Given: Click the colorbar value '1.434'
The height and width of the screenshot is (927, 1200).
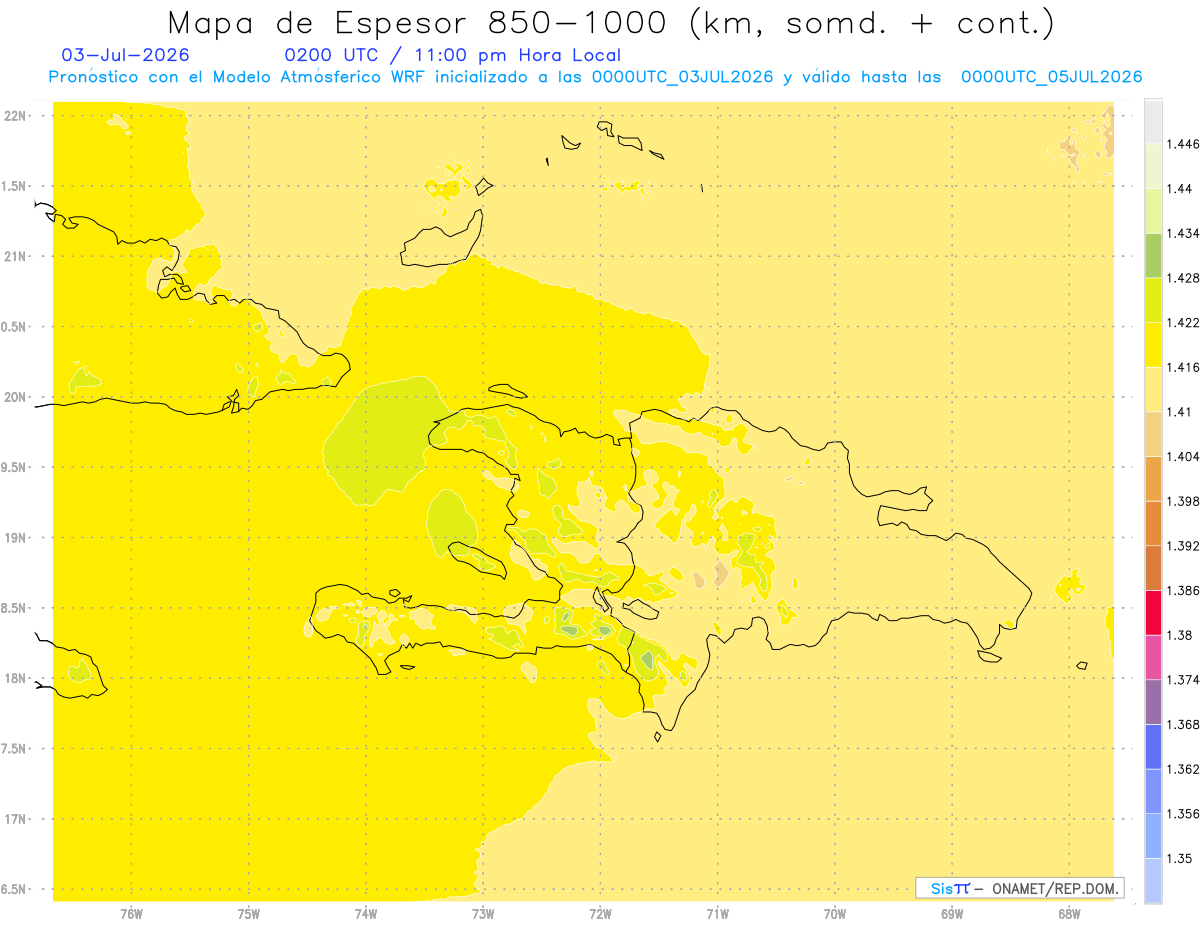Looking at the screenshot, I should (1183, 233).
